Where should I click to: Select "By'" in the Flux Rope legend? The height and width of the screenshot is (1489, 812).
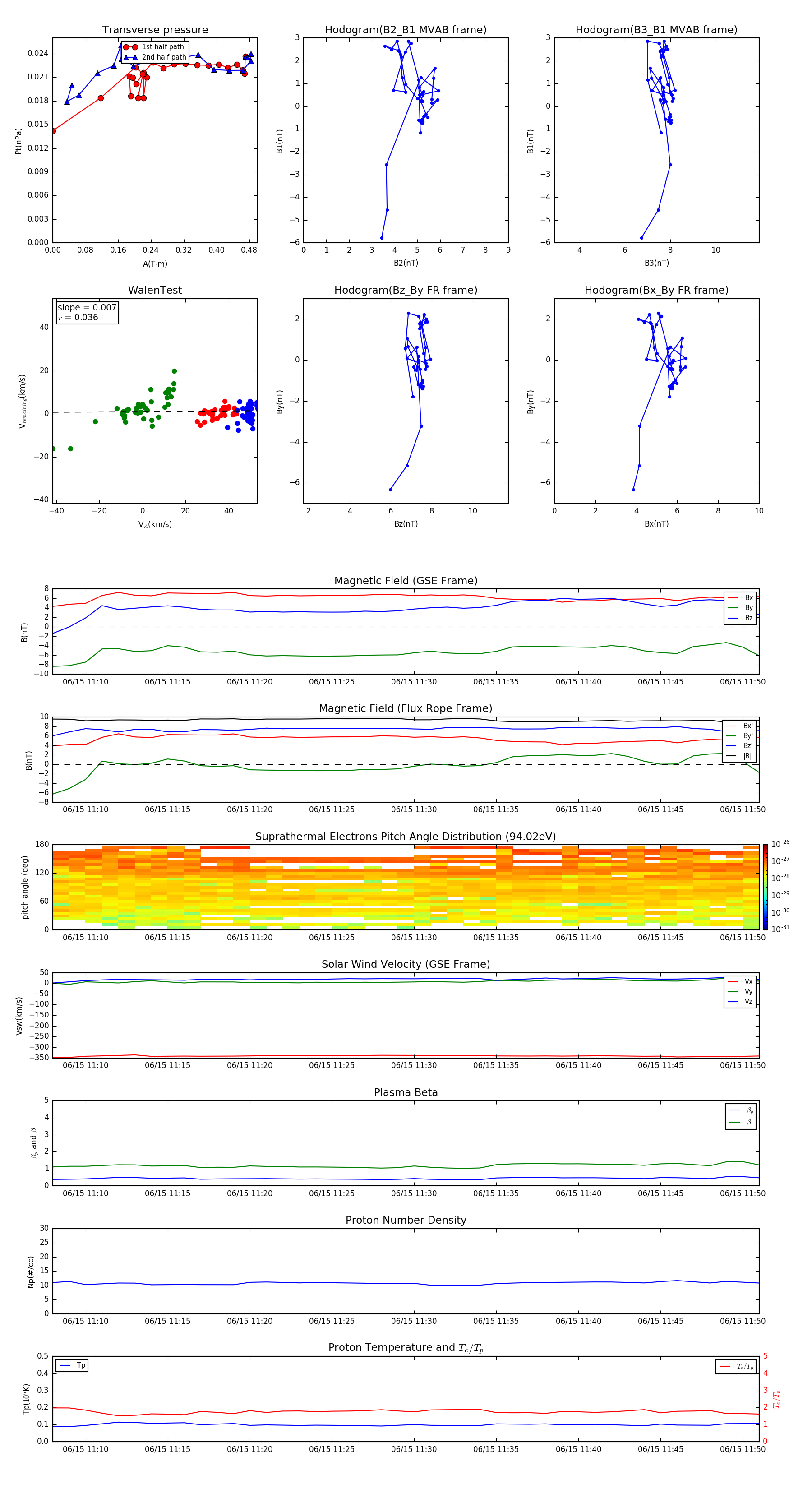coord(740,736)
